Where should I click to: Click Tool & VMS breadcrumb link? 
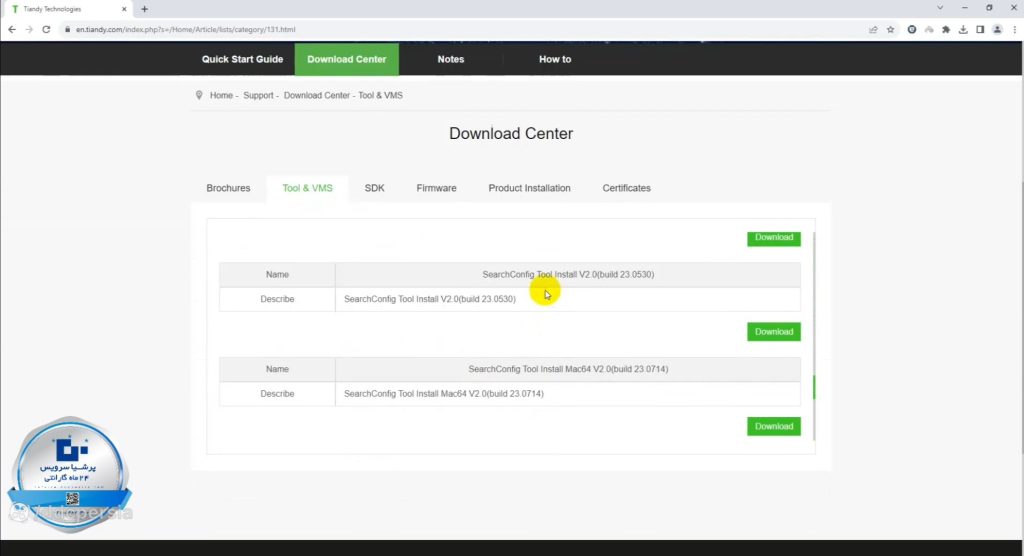point(380,95)
